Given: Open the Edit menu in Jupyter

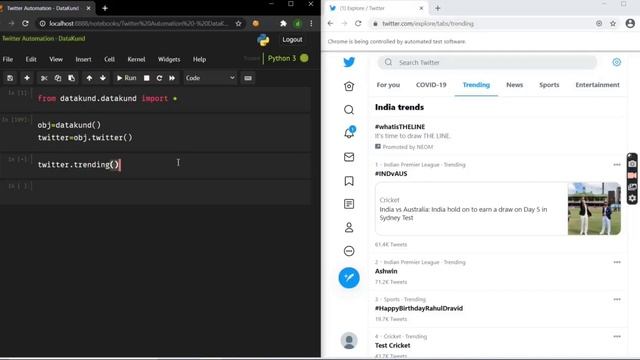Looking at the screenshot, I should [x=31, y=59].
